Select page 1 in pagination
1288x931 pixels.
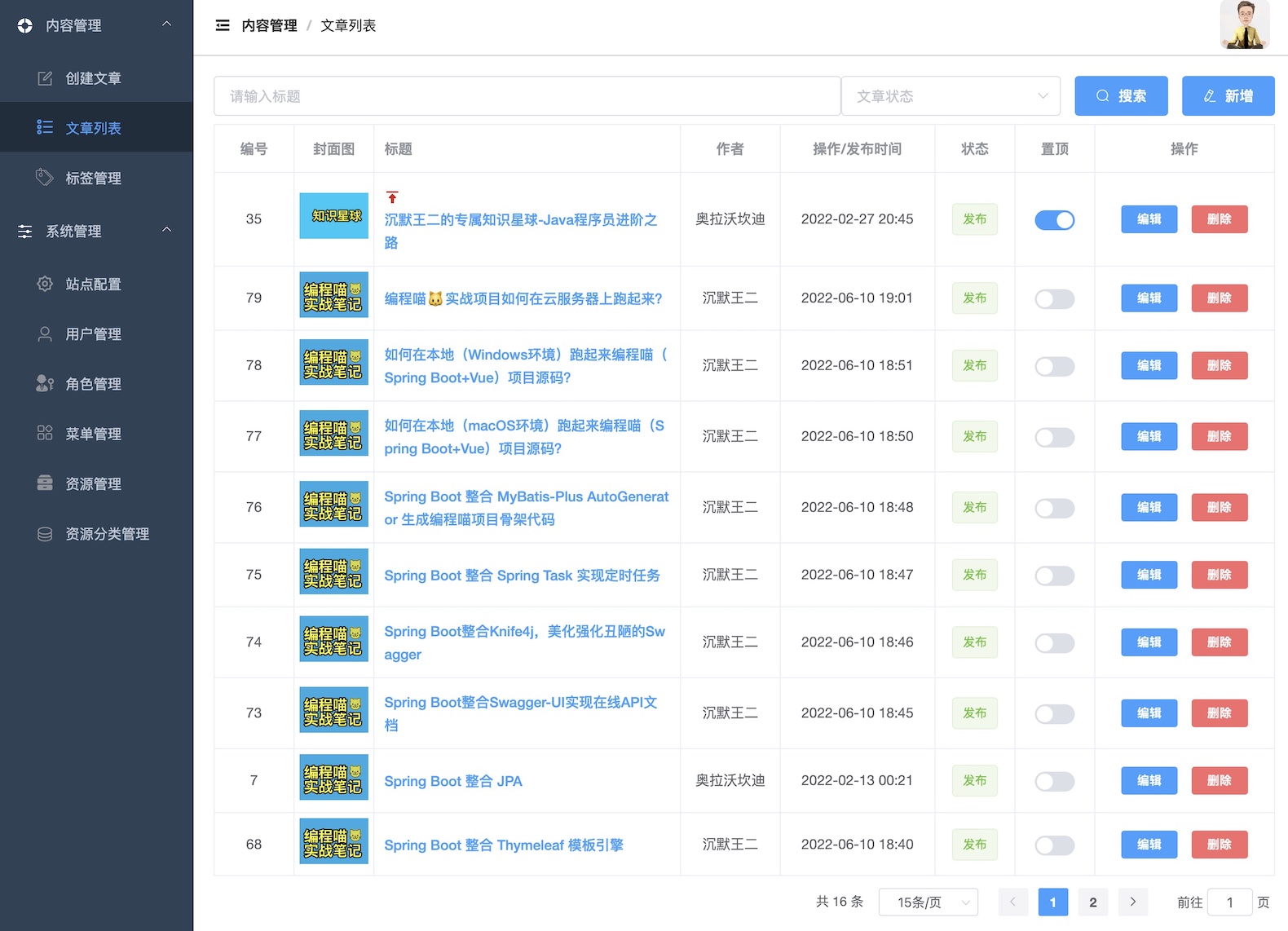coord(1053,902)
